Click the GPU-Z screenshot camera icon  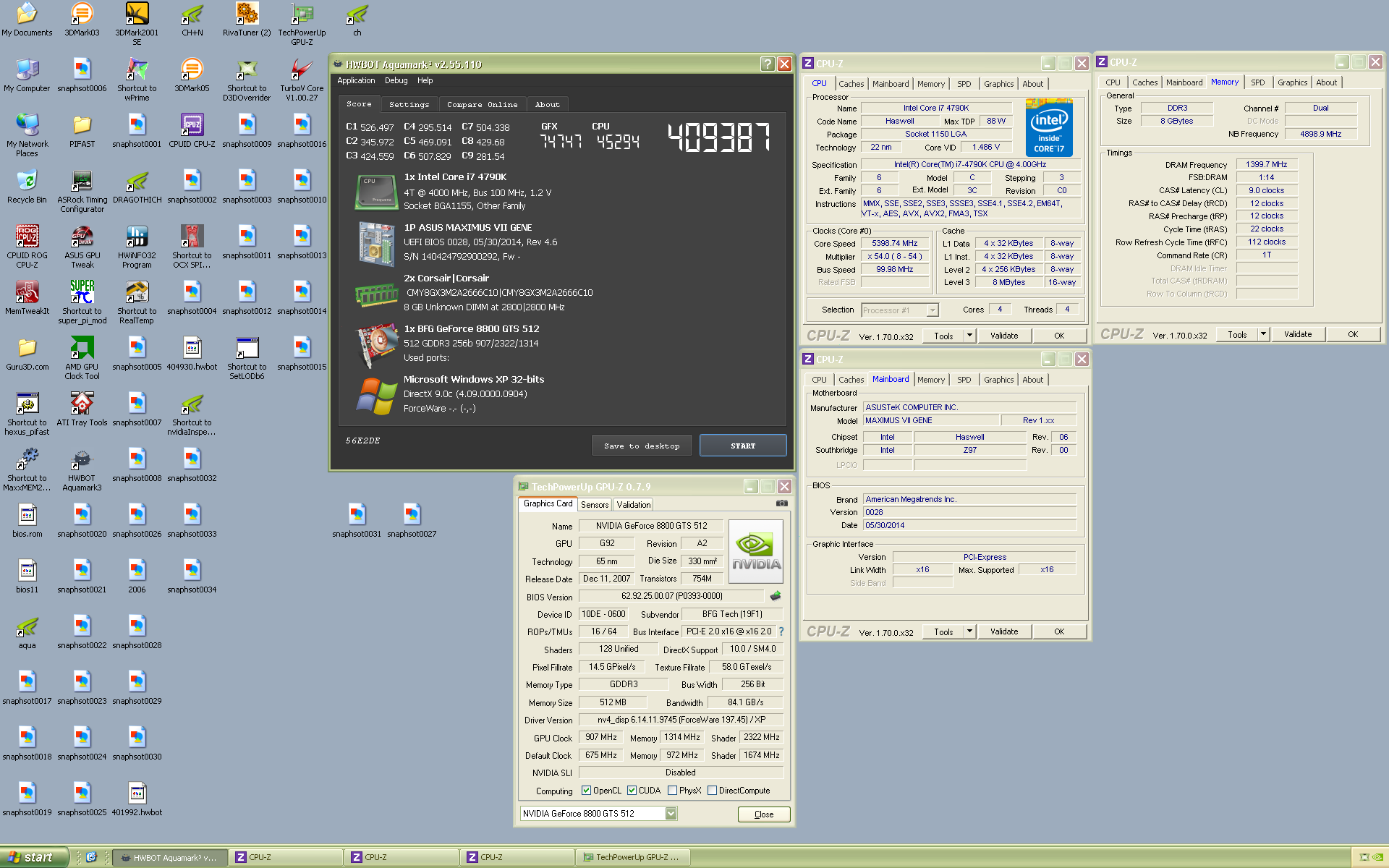coord(781,503)
